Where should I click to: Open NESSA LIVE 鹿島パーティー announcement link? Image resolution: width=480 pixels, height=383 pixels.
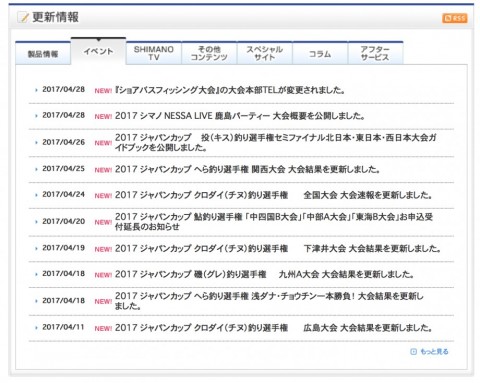coord(240,116)
